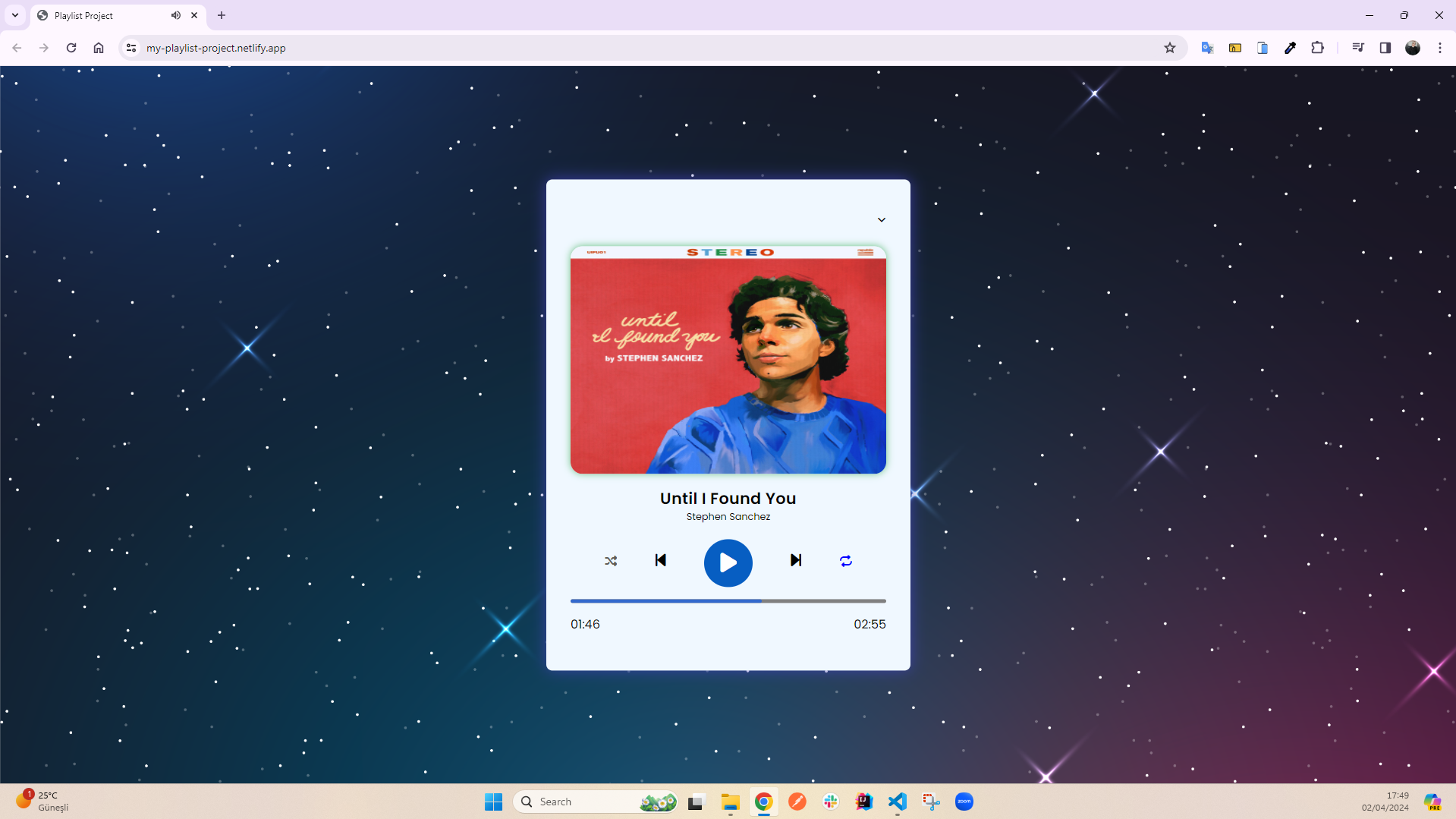Open the Google Translate extension
Screen dimensions: 1456x819
pos(1208,48)
